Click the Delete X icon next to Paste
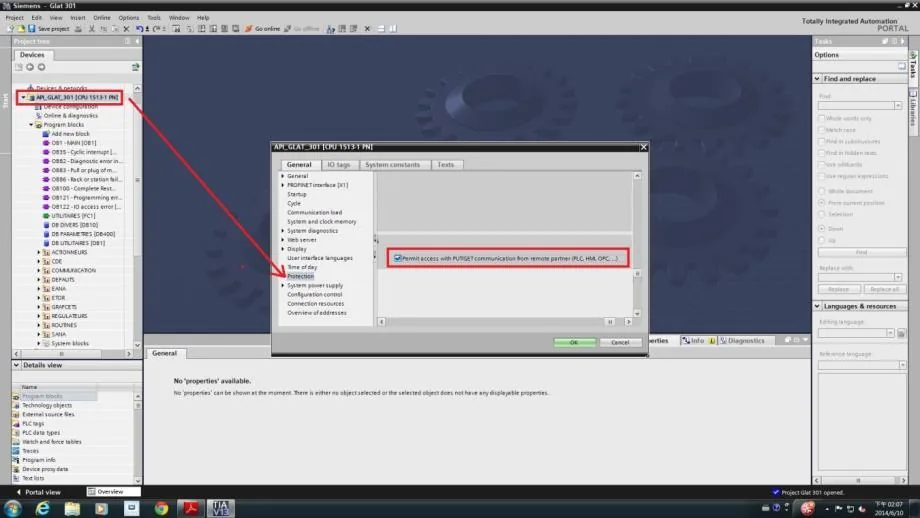Image resolution: width=920 pixels, height=518 pixels. [x=126, y=28]
